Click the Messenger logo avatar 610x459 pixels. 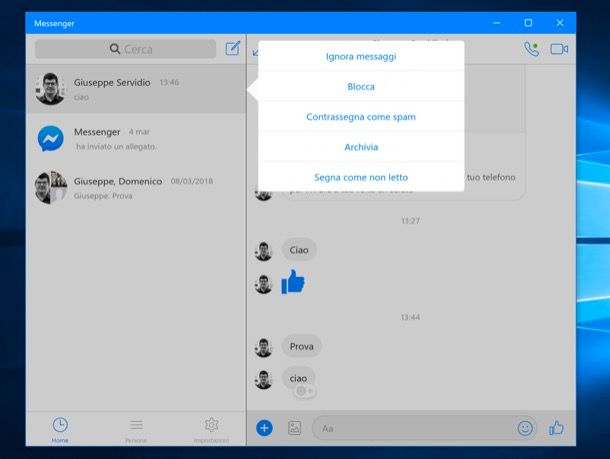click(51, 138)
